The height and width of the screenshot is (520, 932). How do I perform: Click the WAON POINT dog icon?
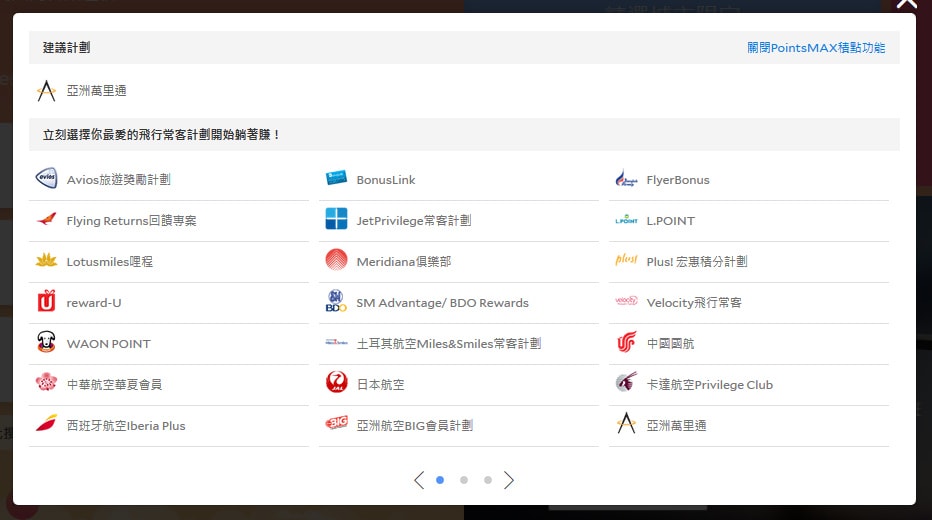[x=46, y=342]
